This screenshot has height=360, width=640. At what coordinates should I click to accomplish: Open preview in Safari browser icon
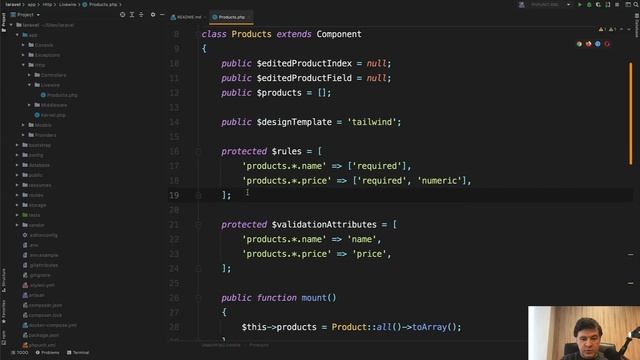coord(598,44)
